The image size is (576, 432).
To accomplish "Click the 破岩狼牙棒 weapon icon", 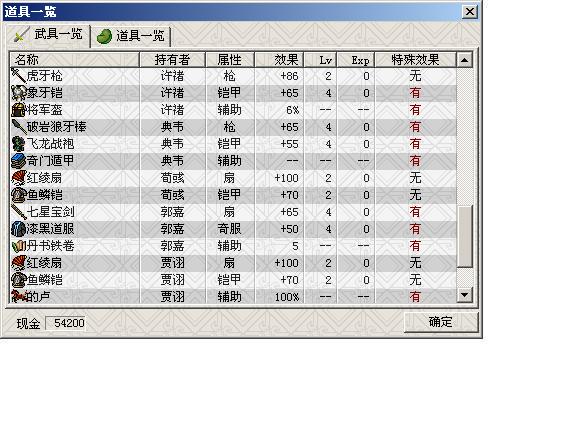I will [18, 127].
